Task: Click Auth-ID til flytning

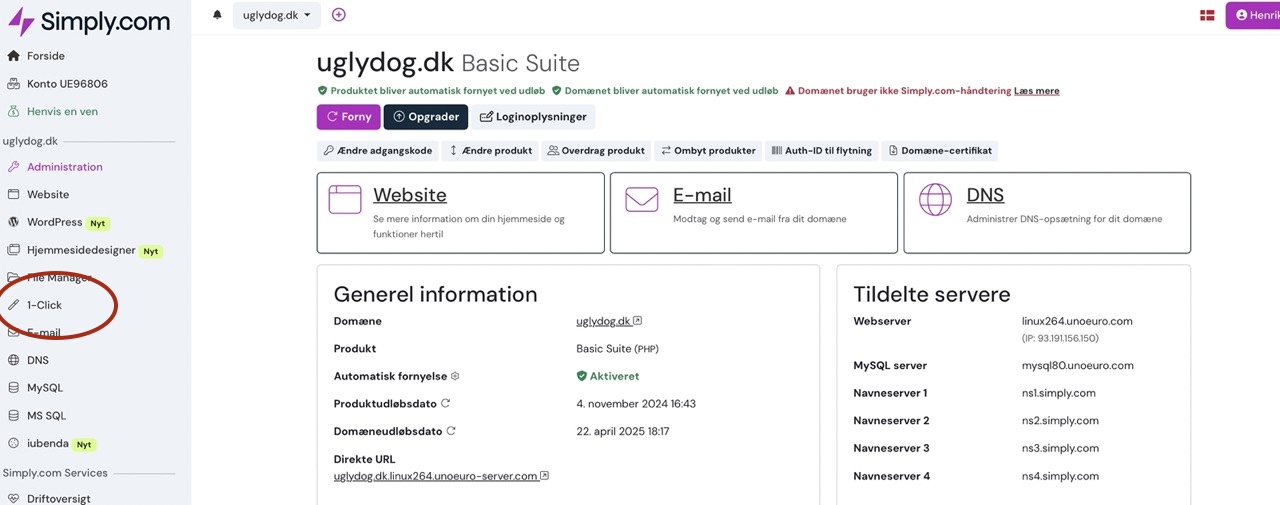Action: coord(821,151)
